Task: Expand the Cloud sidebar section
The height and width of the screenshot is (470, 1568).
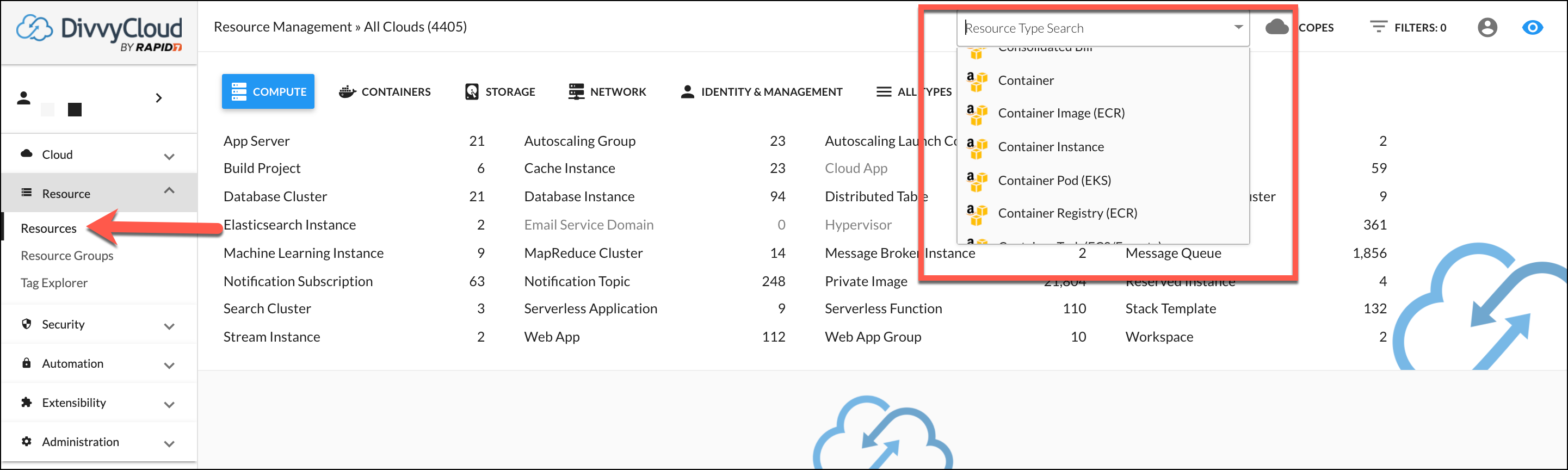Action: point(98,154)
